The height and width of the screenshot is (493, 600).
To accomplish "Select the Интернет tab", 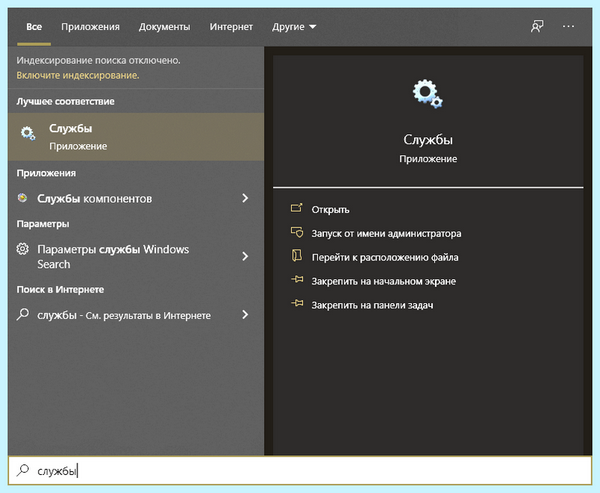I will [231, 27].
